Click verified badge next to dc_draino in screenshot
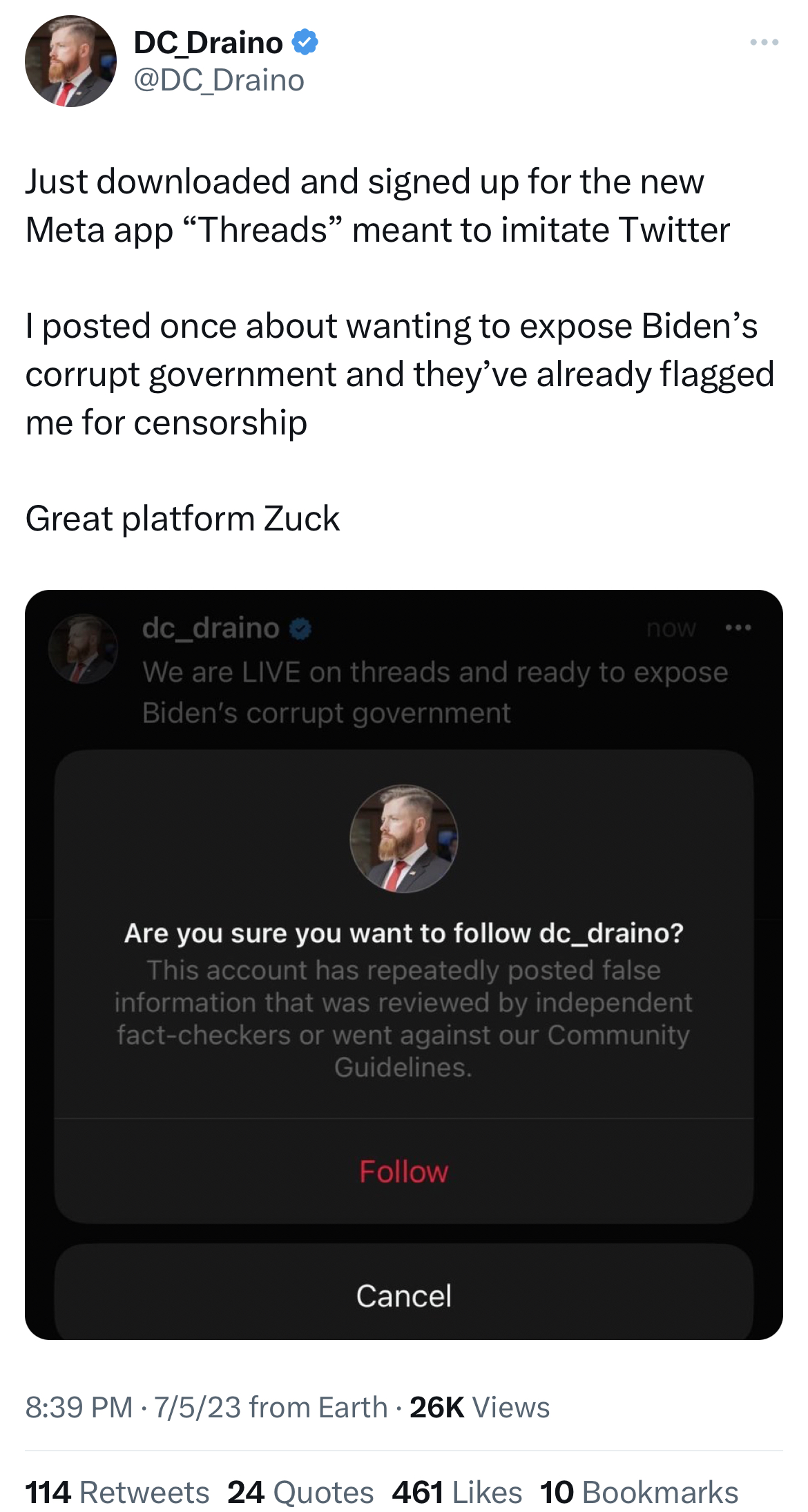The width and height of the screenshot is (808, 1512). (x=300, y=629)
